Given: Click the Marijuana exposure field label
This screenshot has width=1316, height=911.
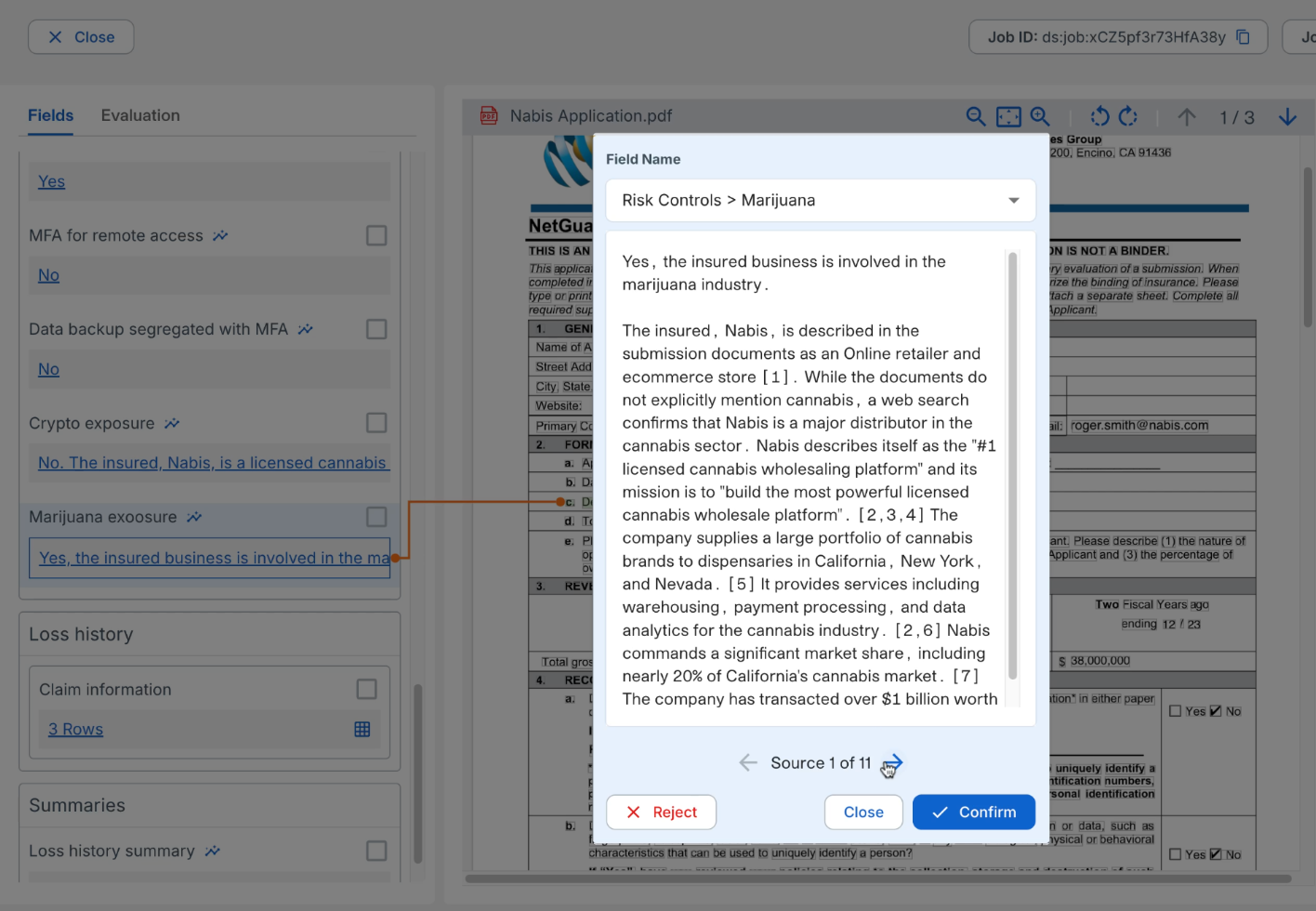Looking at the screenshot, I should (x=103, y=517).
